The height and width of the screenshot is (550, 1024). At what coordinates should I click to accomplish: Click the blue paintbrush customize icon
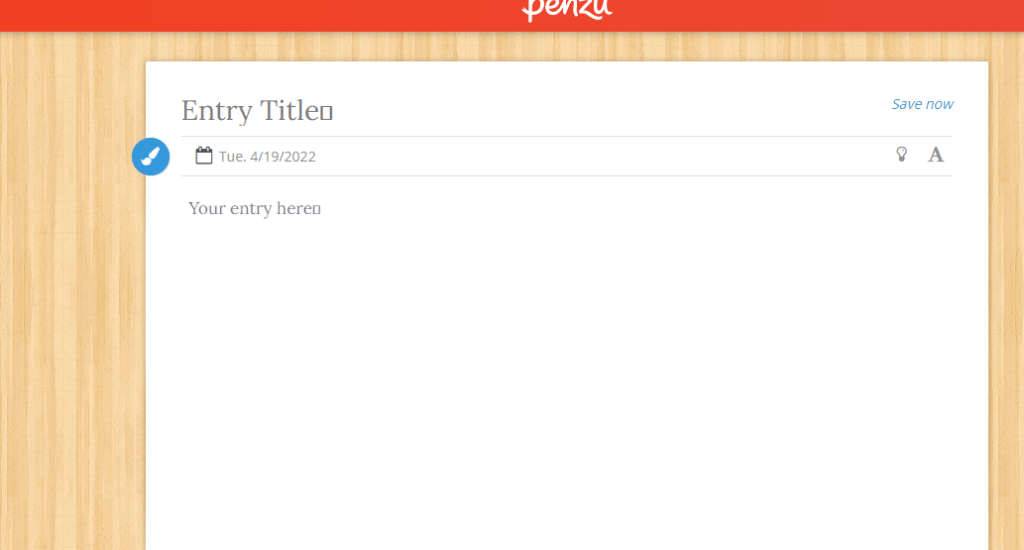click(x=151, y=156)
